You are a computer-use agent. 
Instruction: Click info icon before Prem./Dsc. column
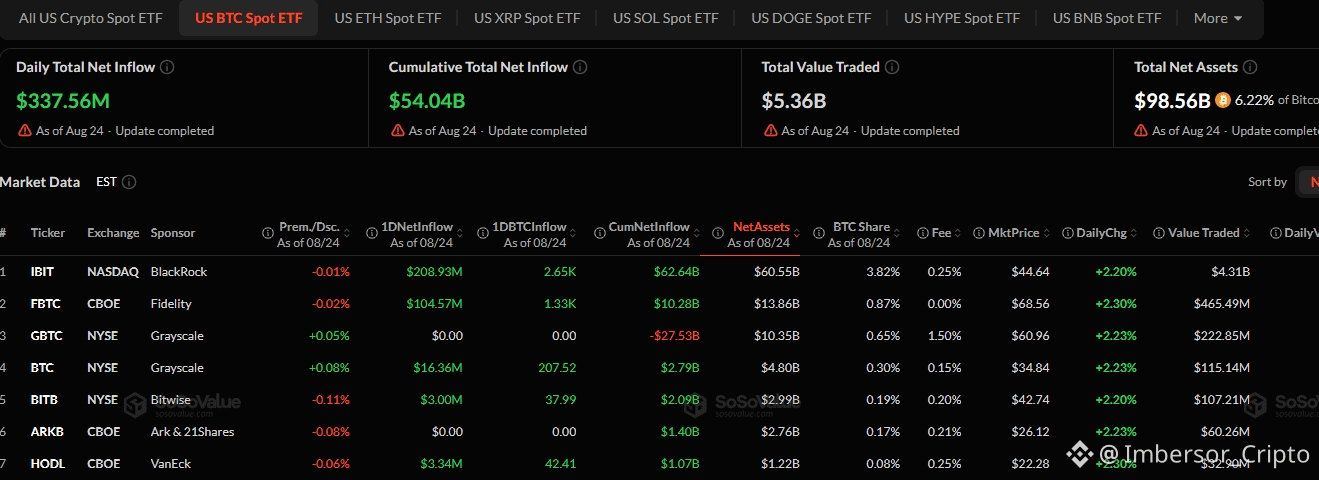click(x=268, y=233)
